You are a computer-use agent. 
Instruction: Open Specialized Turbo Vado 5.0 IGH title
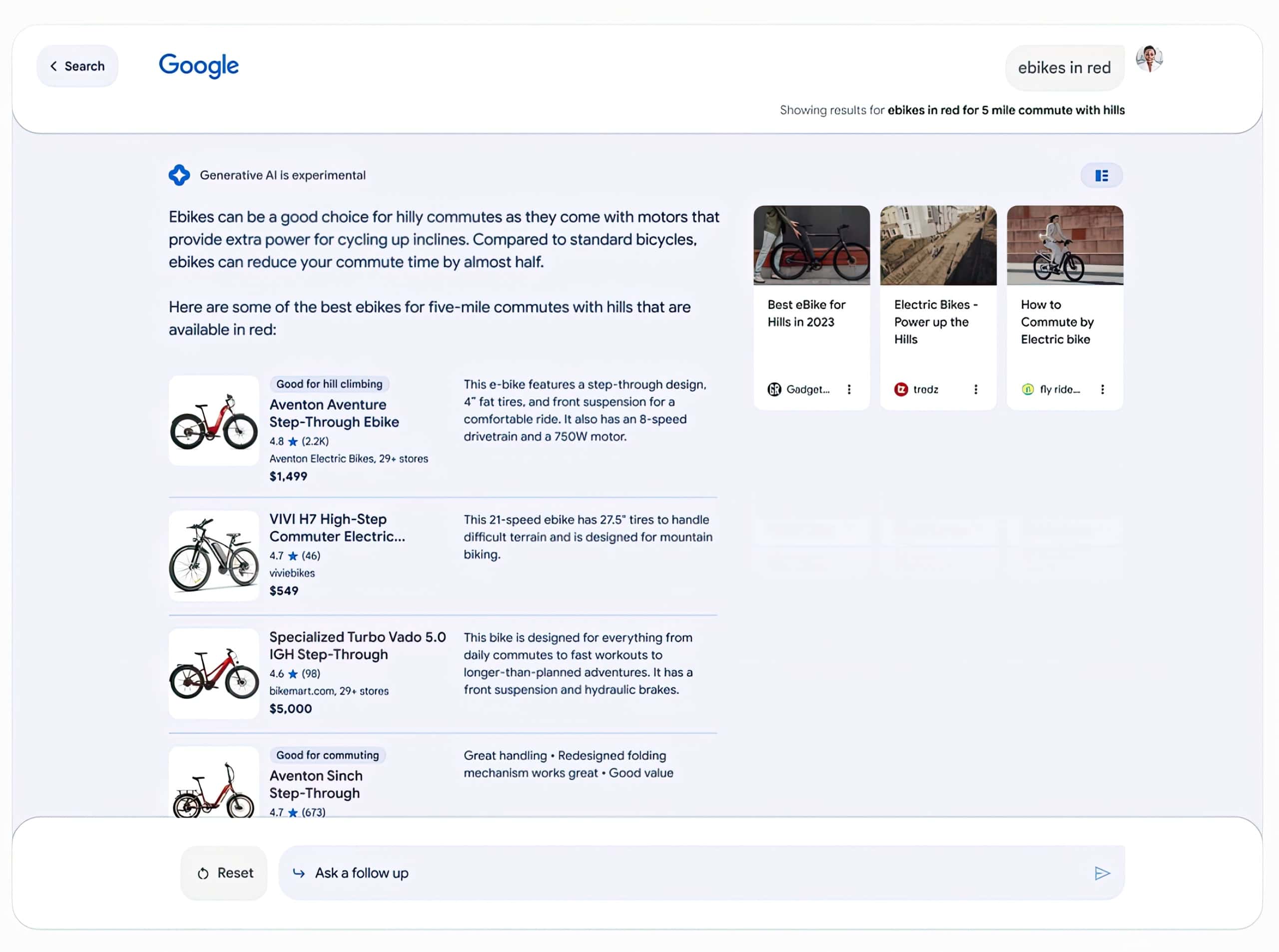[x=357, y=645]
